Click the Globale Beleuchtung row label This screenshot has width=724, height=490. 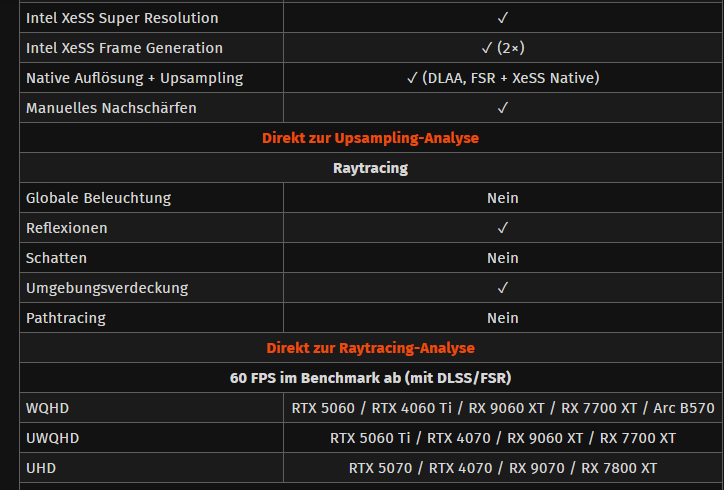pyautogui.click(x=98, y=198)
